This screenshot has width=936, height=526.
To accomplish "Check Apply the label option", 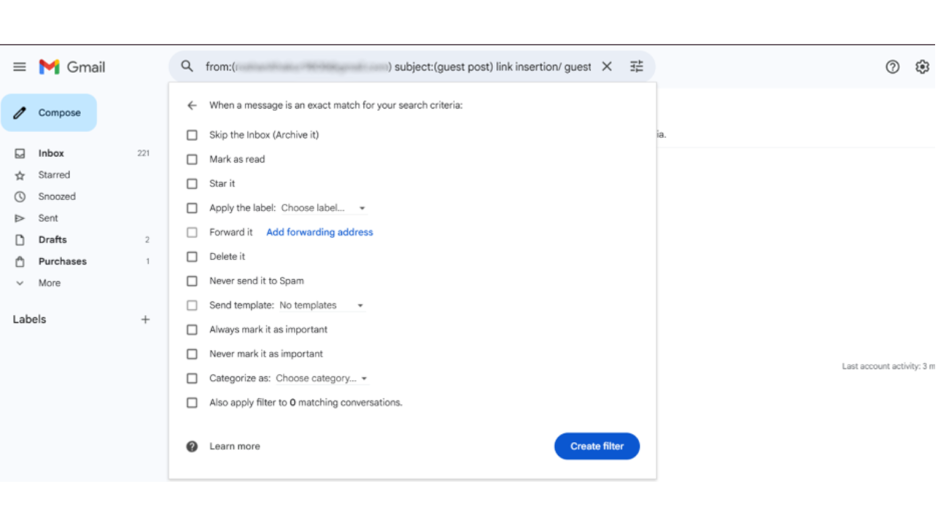I will click(192, 208).
